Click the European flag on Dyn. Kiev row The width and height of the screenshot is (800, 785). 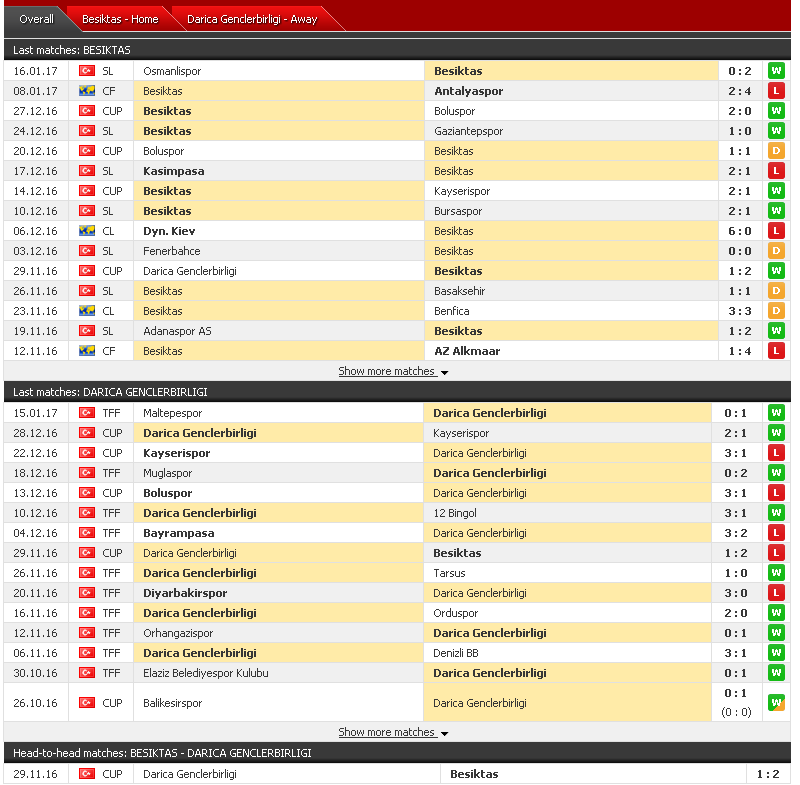[x=87, y=231]
